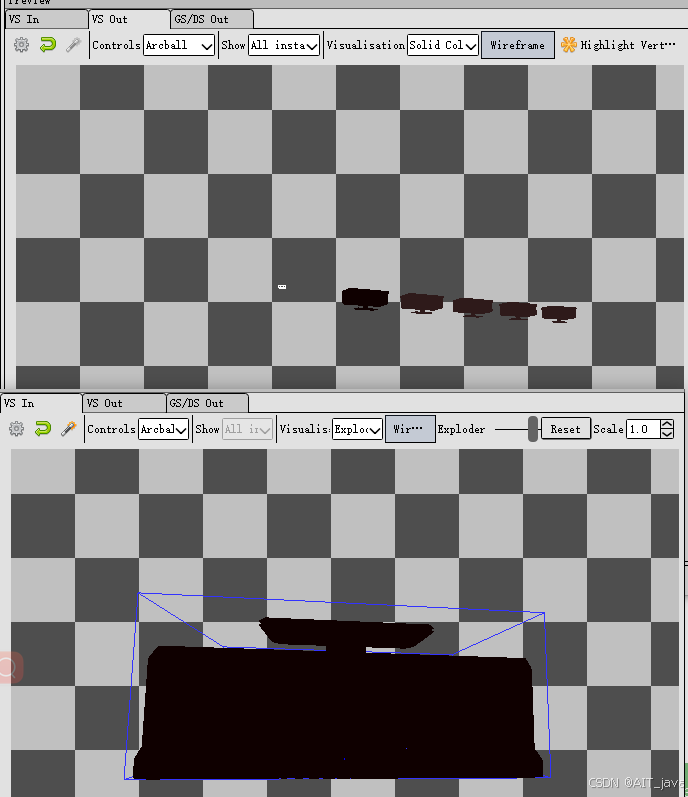688x797 pixels.
Task: Toggle Wireframe in the upper preview toolbar
Action: (517, 45)
